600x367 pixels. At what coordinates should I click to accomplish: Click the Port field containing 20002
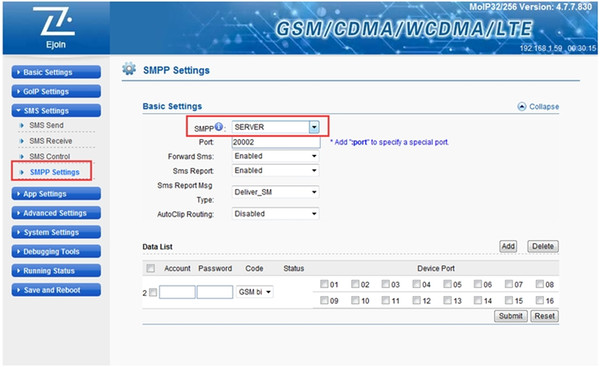[276, 142]
